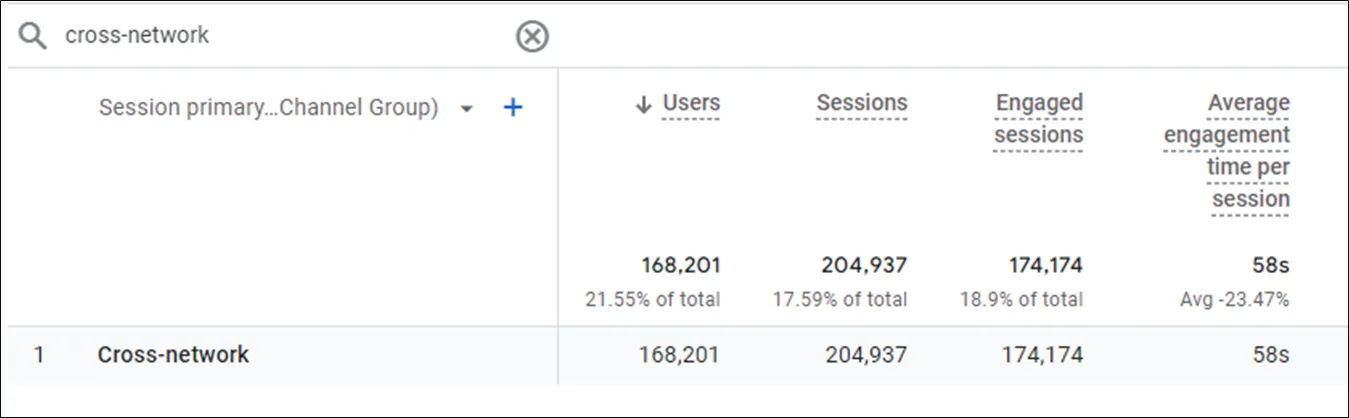Click the Session primary Channel Group dimension label
The height and width of the screenshot is (418, 1349).
268,108
